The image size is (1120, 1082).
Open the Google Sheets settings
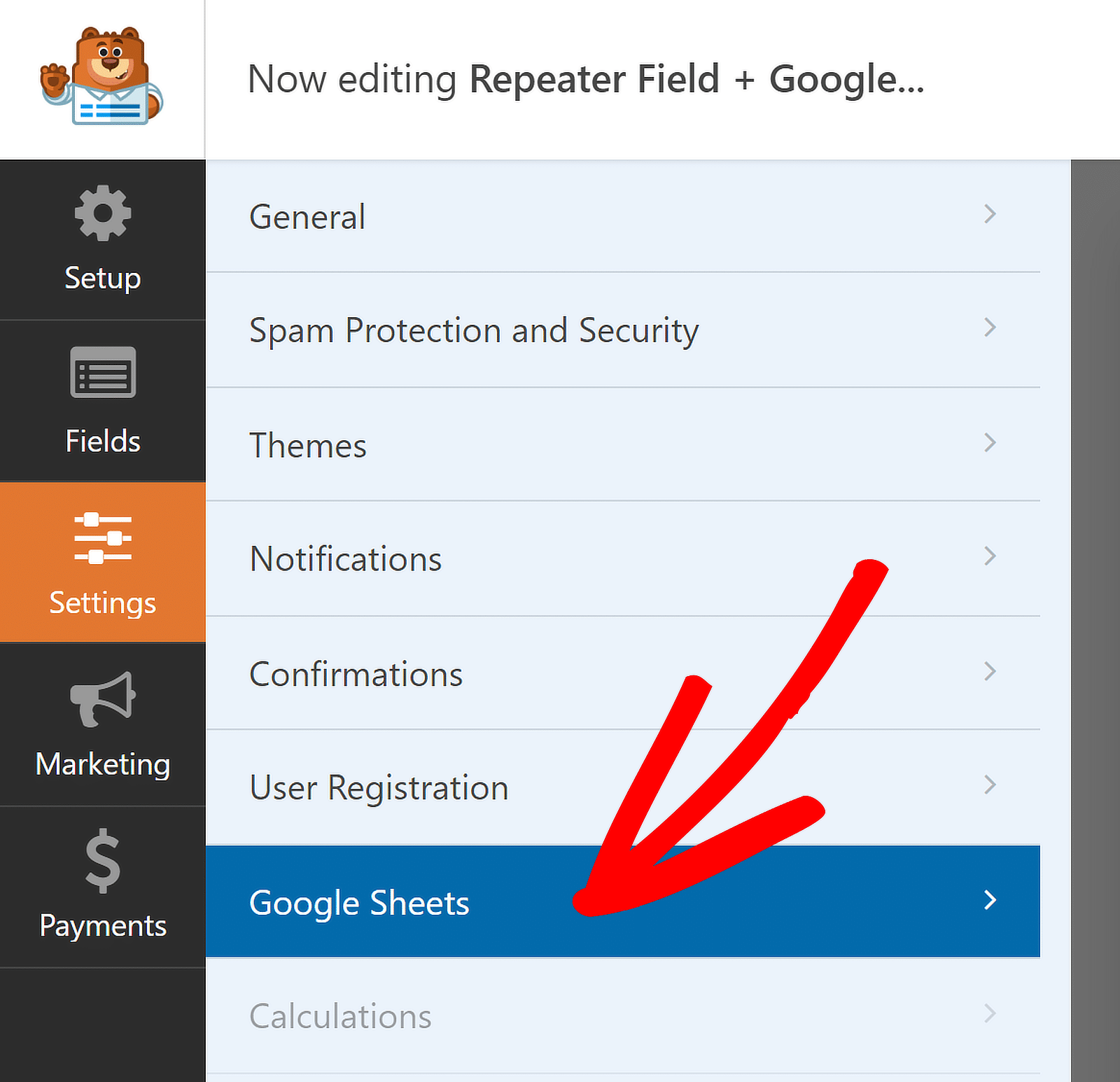click(359, 902)
